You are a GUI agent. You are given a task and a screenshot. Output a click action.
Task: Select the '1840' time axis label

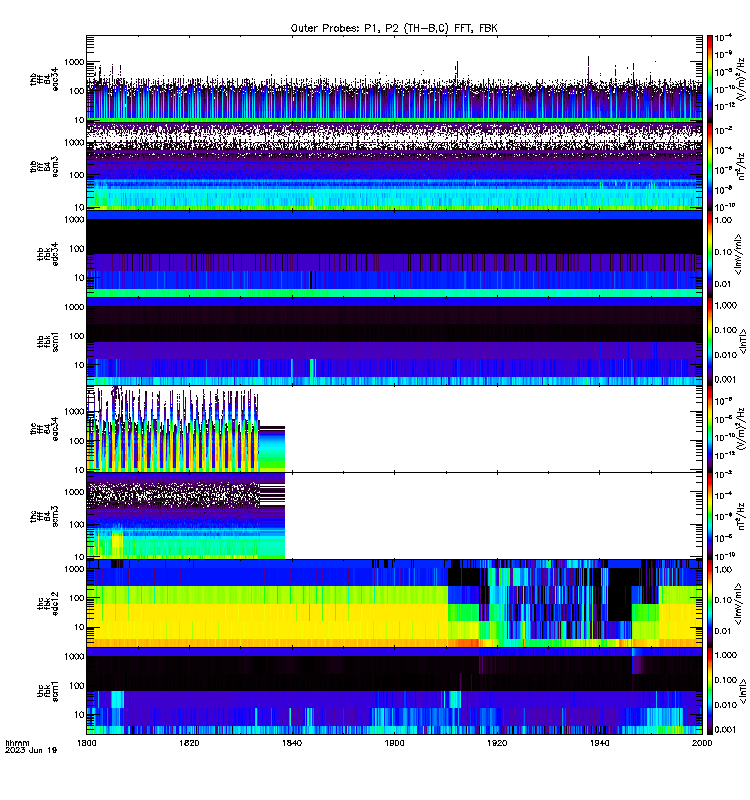(292, 743)
